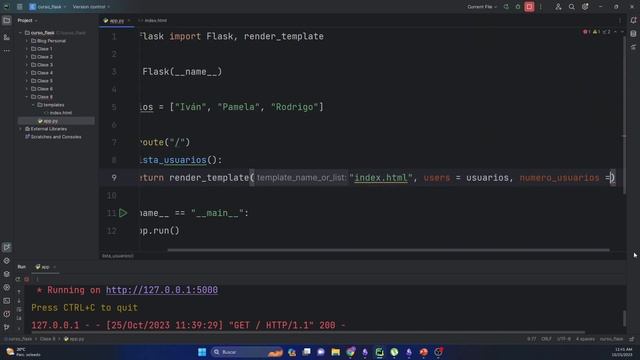
Task: Click rerun icon in Run panel toolbar
Action: [18, 280]
